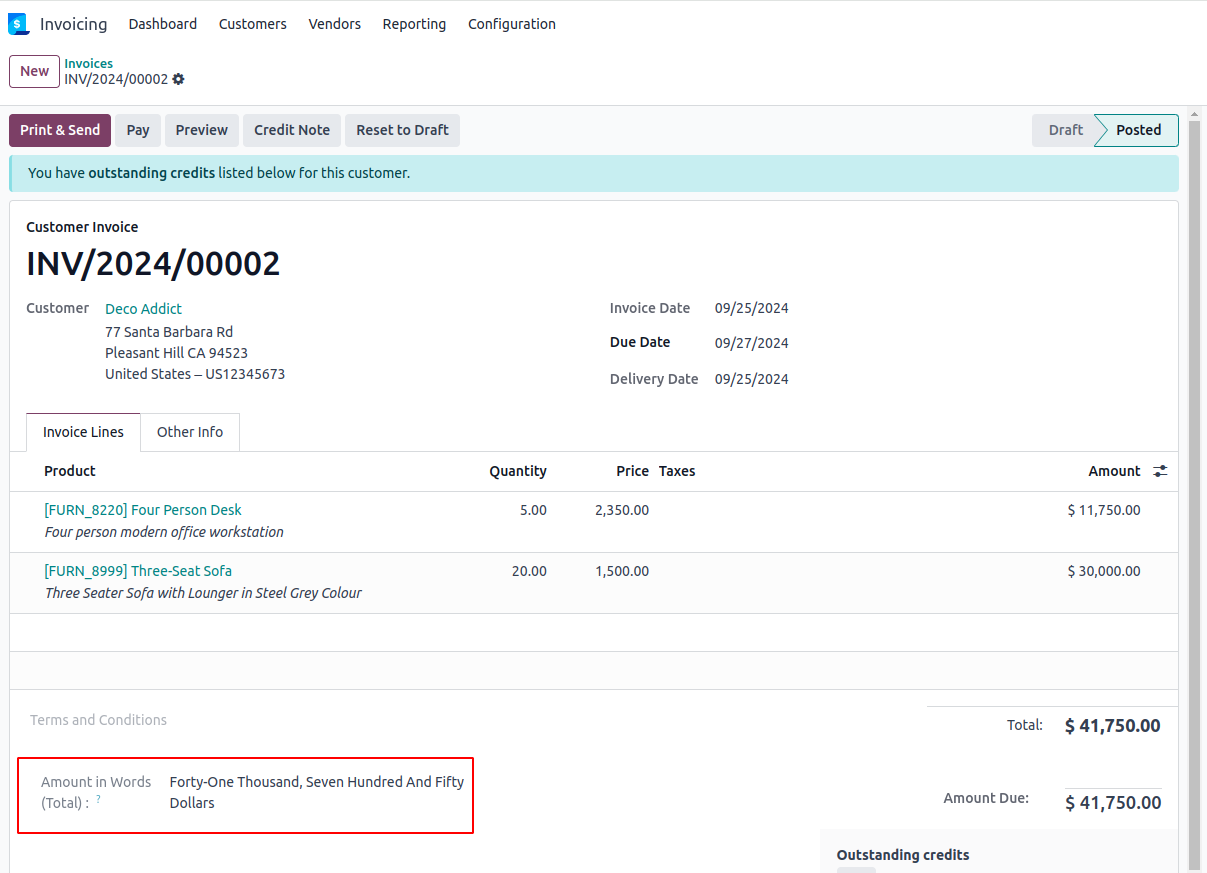Reset the invoice to Draft
The width and height of the screenshot is (1207, 873).
tap(402, 130)
